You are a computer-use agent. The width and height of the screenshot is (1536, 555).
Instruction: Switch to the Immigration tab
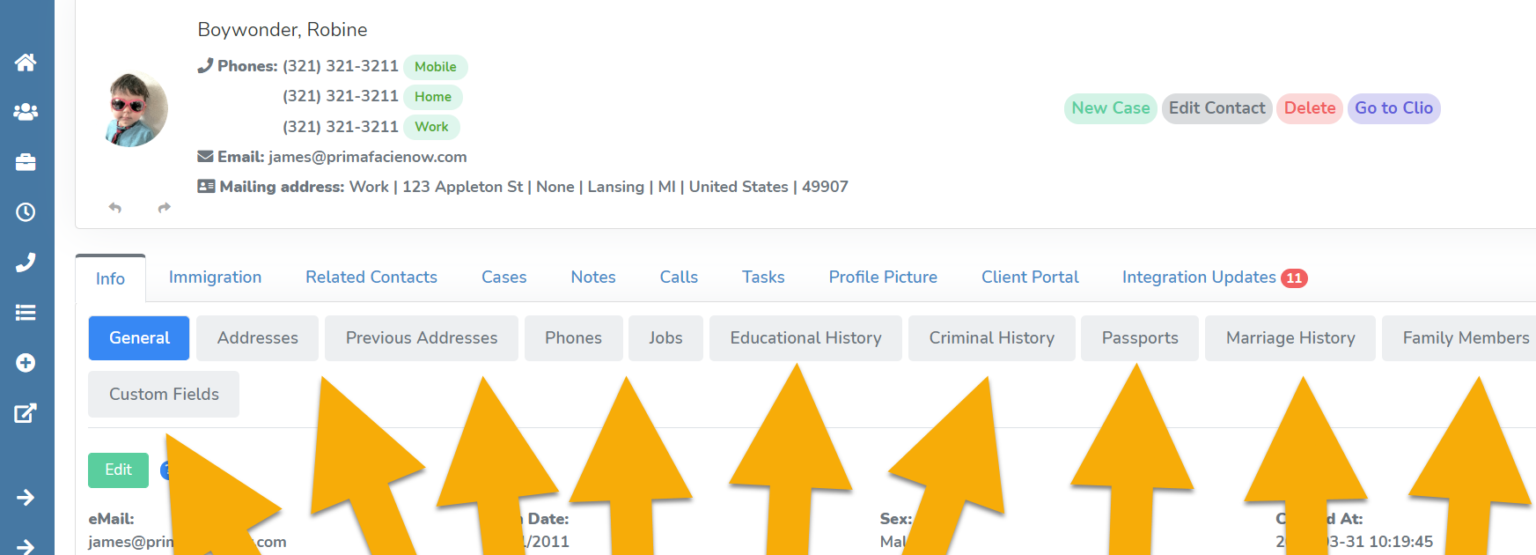(215, 277)
